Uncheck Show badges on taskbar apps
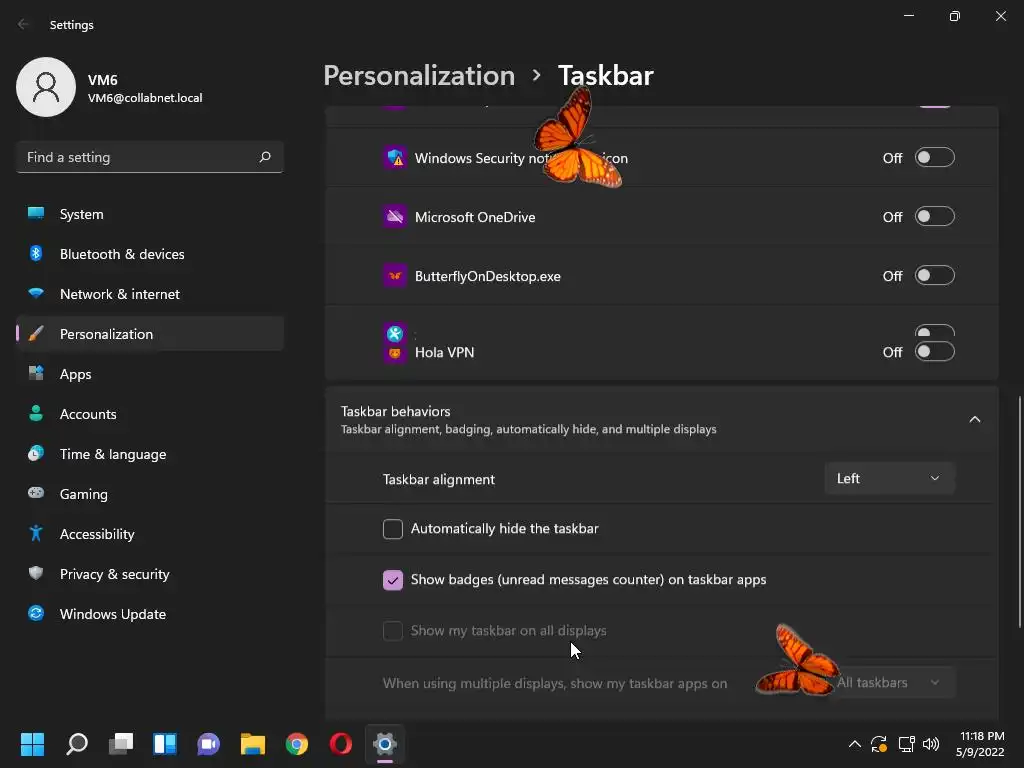This screenshot has height=768, width=1024. coord(393,580)
